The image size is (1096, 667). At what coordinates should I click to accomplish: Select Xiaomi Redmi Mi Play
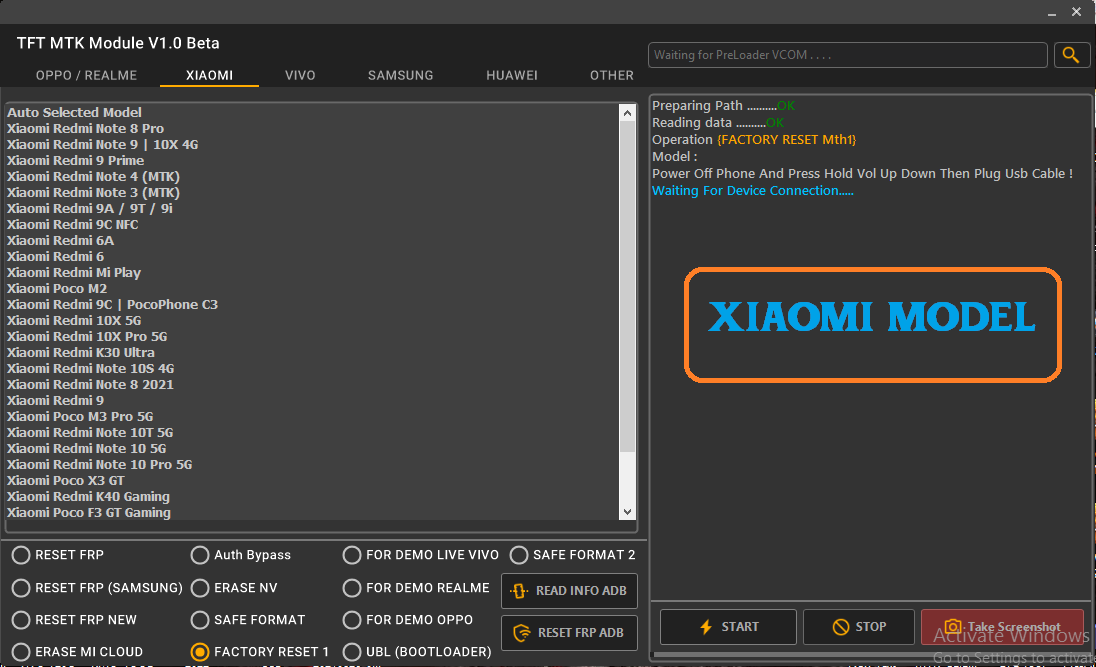pyautogui.click(x=74, y=273)
